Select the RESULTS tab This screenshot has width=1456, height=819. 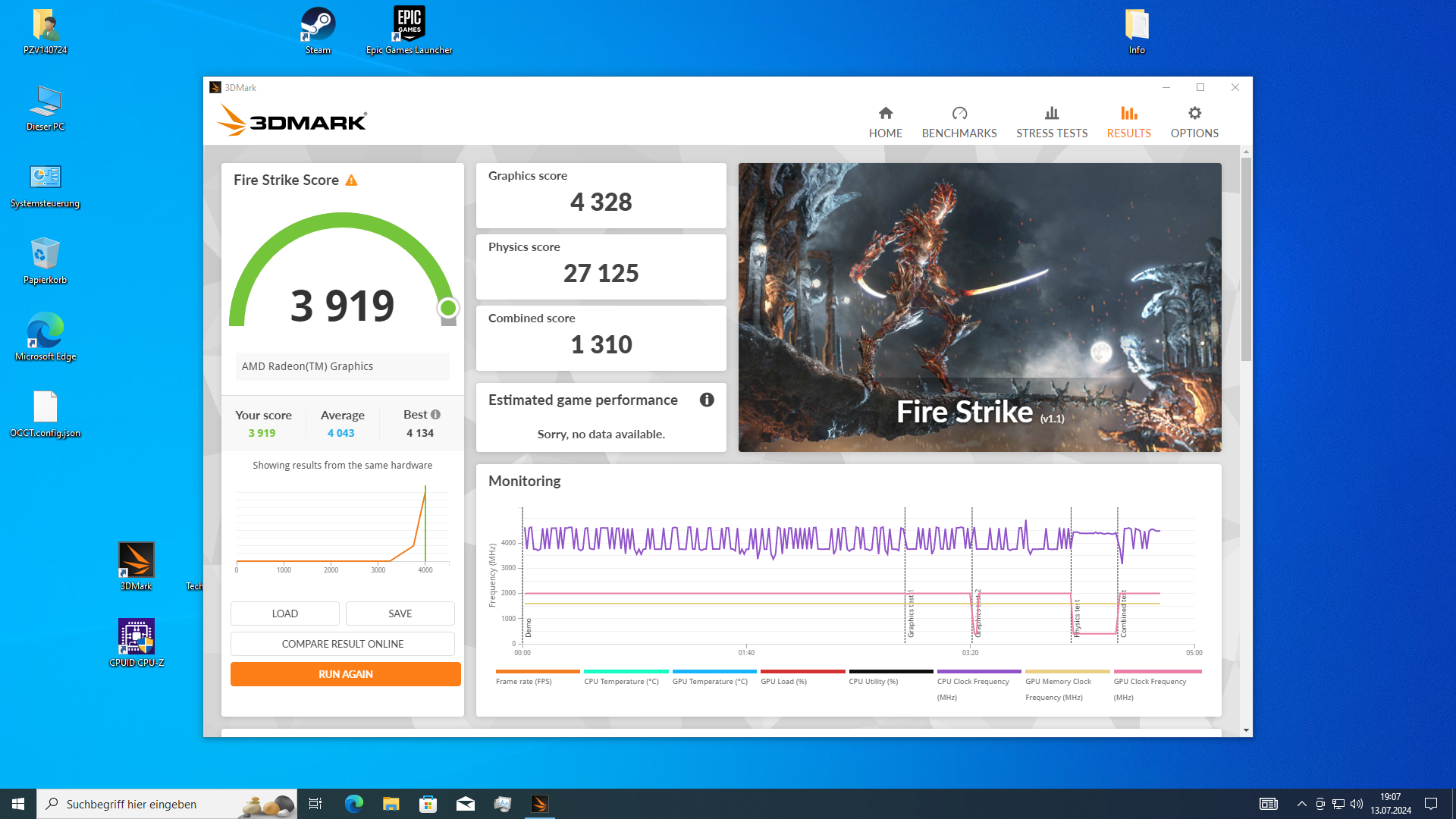tap(1128, 122)
